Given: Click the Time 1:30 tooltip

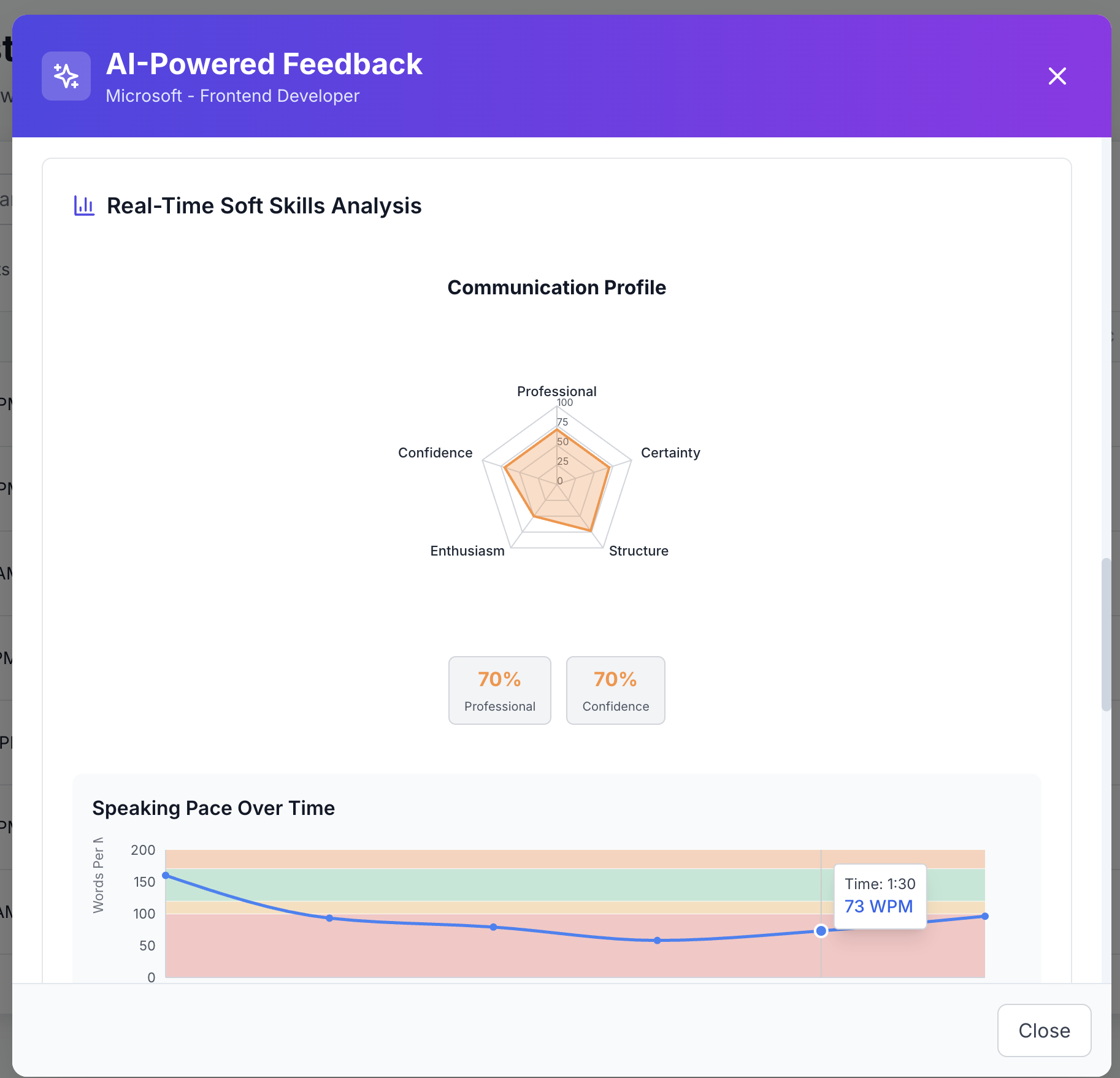Looking at the screenshot, I should [879, 895].
